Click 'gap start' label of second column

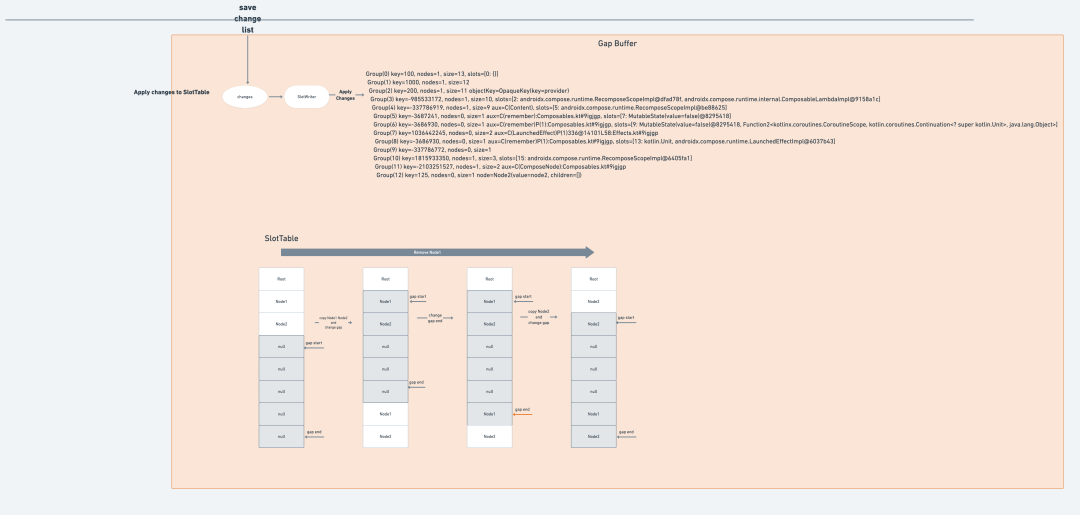(418, 296)
